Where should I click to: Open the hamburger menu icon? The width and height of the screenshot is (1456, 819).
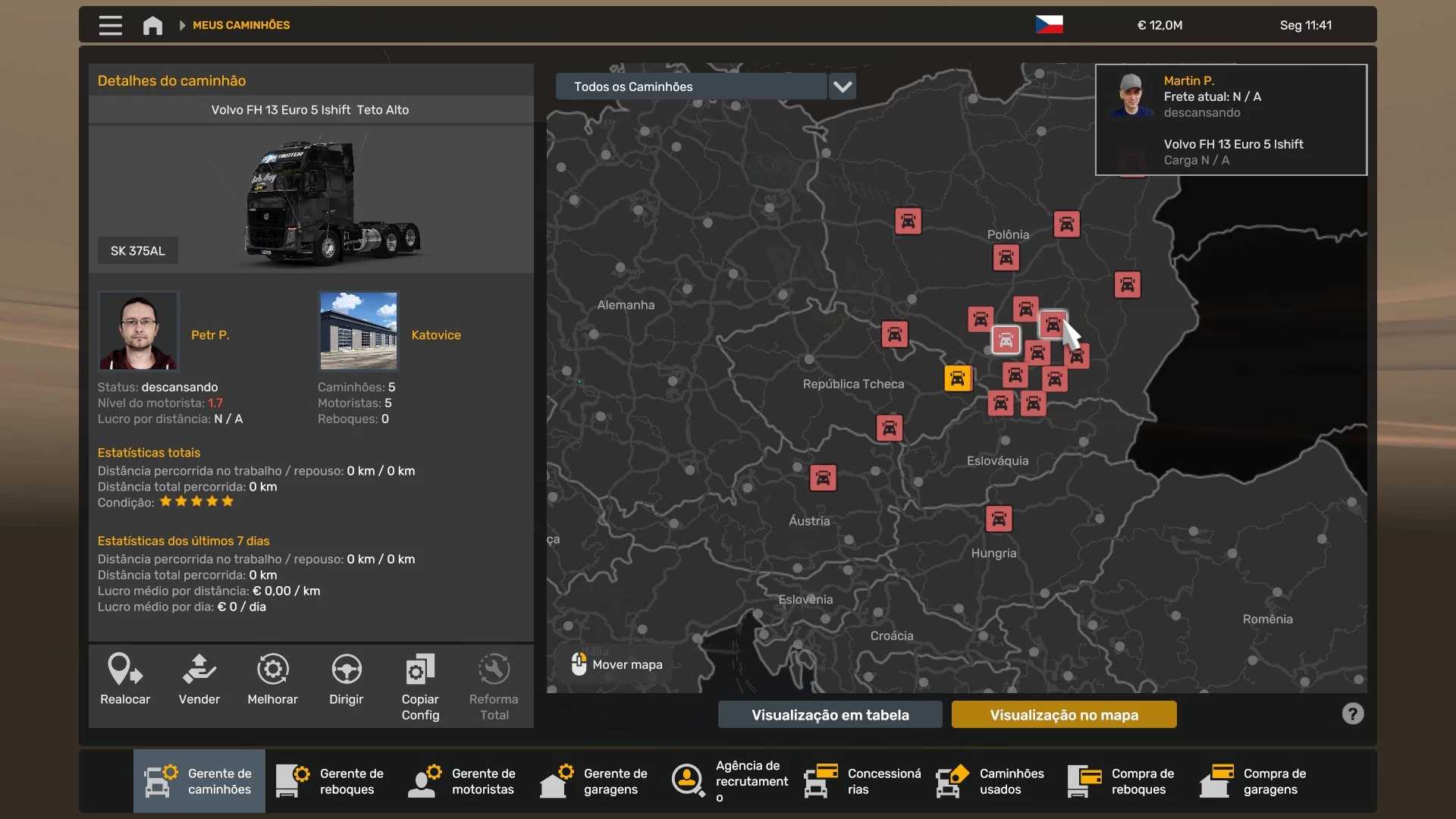click(110, 25)
